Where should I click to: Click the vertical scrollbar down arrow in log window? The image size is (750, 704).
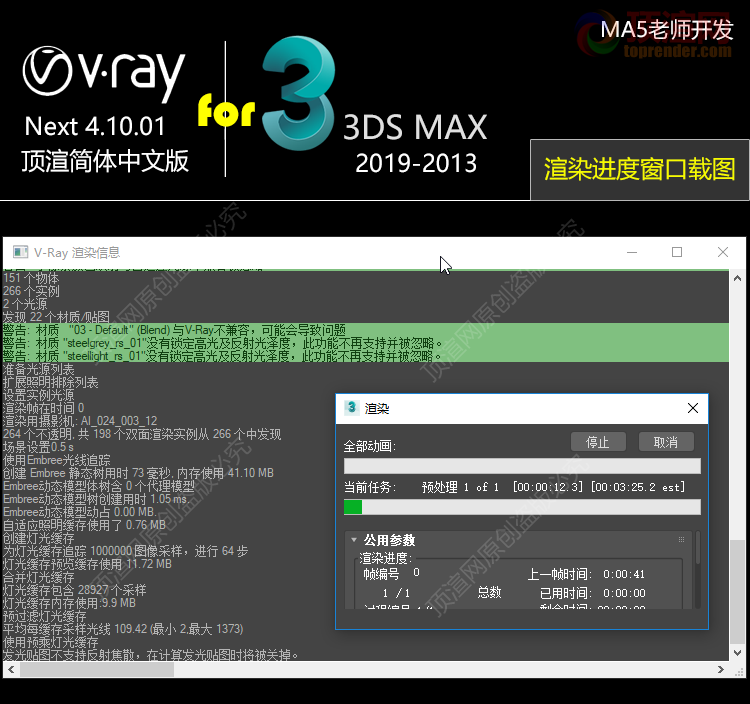pyautogui.click(x=737, y=653)
